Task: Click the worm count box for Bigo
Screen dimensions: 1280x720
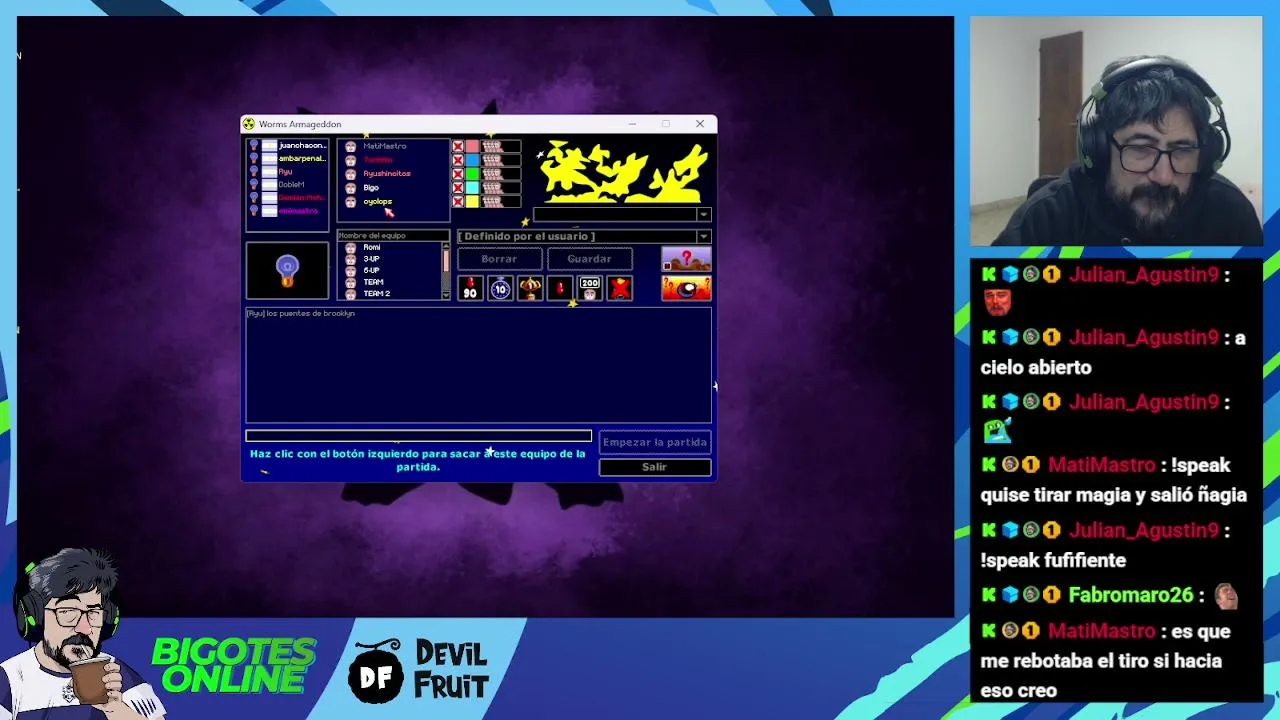Action: pyautogui.click(x=502, y=188)
